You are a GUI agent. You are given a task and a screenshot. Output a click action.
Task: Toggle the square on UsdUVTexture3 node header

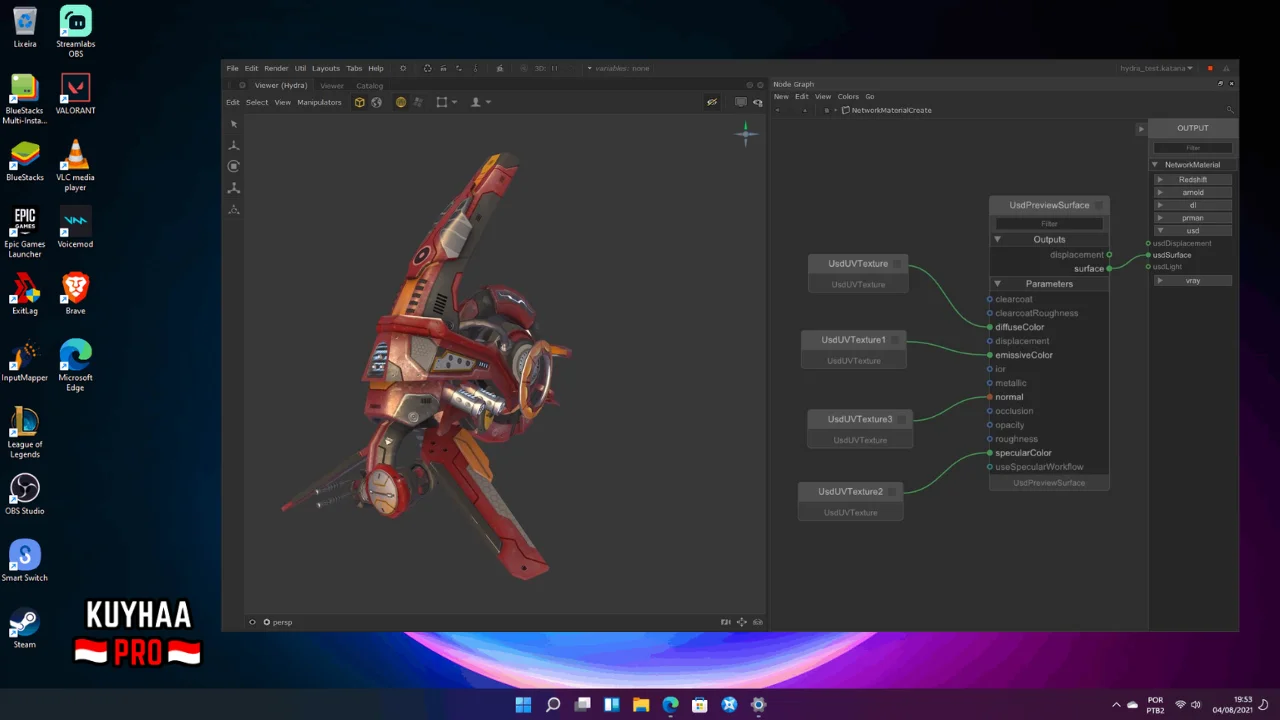pyautogui.click(x=902, y=419)
